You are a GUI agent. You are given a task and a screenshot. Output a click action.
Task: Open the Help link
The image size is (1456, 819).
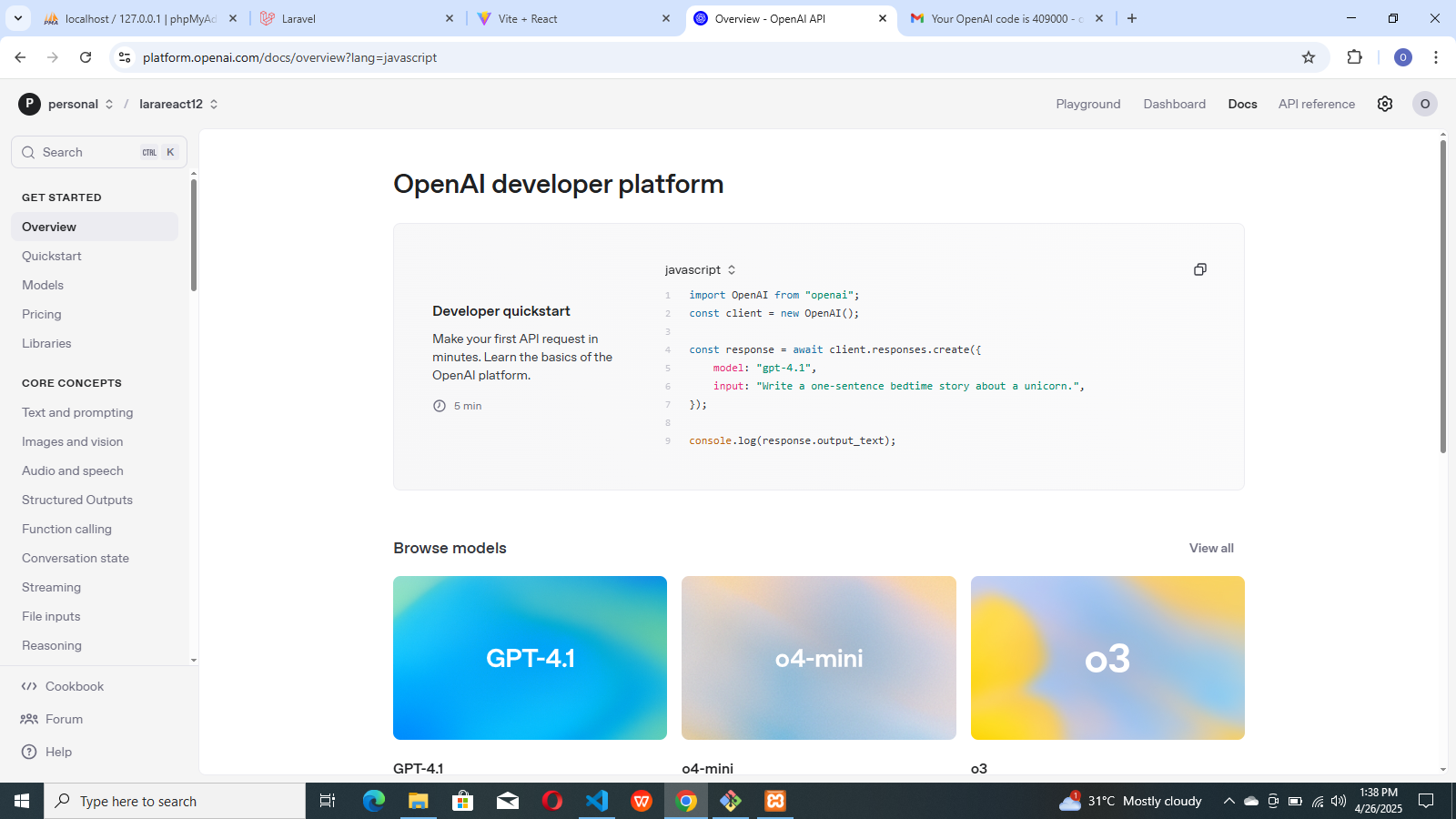(46, 752)
